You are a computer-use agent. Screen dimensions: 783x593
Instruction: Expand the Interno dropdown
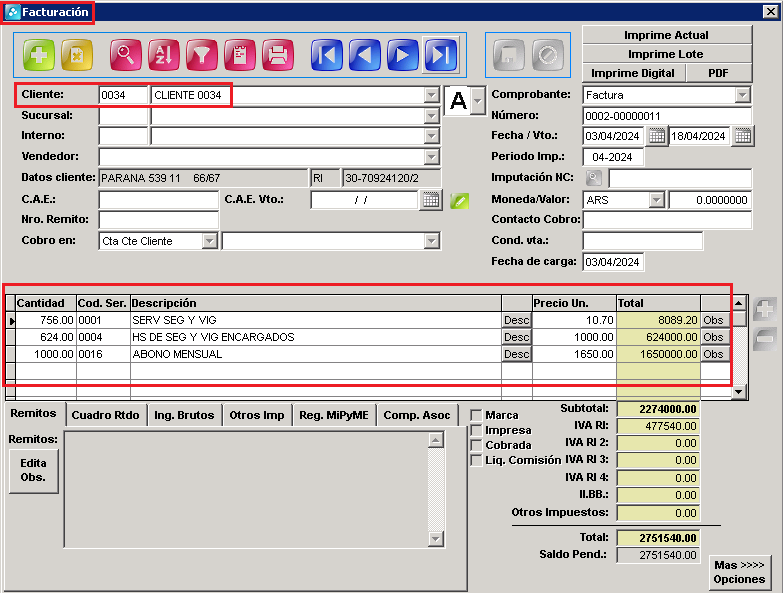[x=431, y=136]
